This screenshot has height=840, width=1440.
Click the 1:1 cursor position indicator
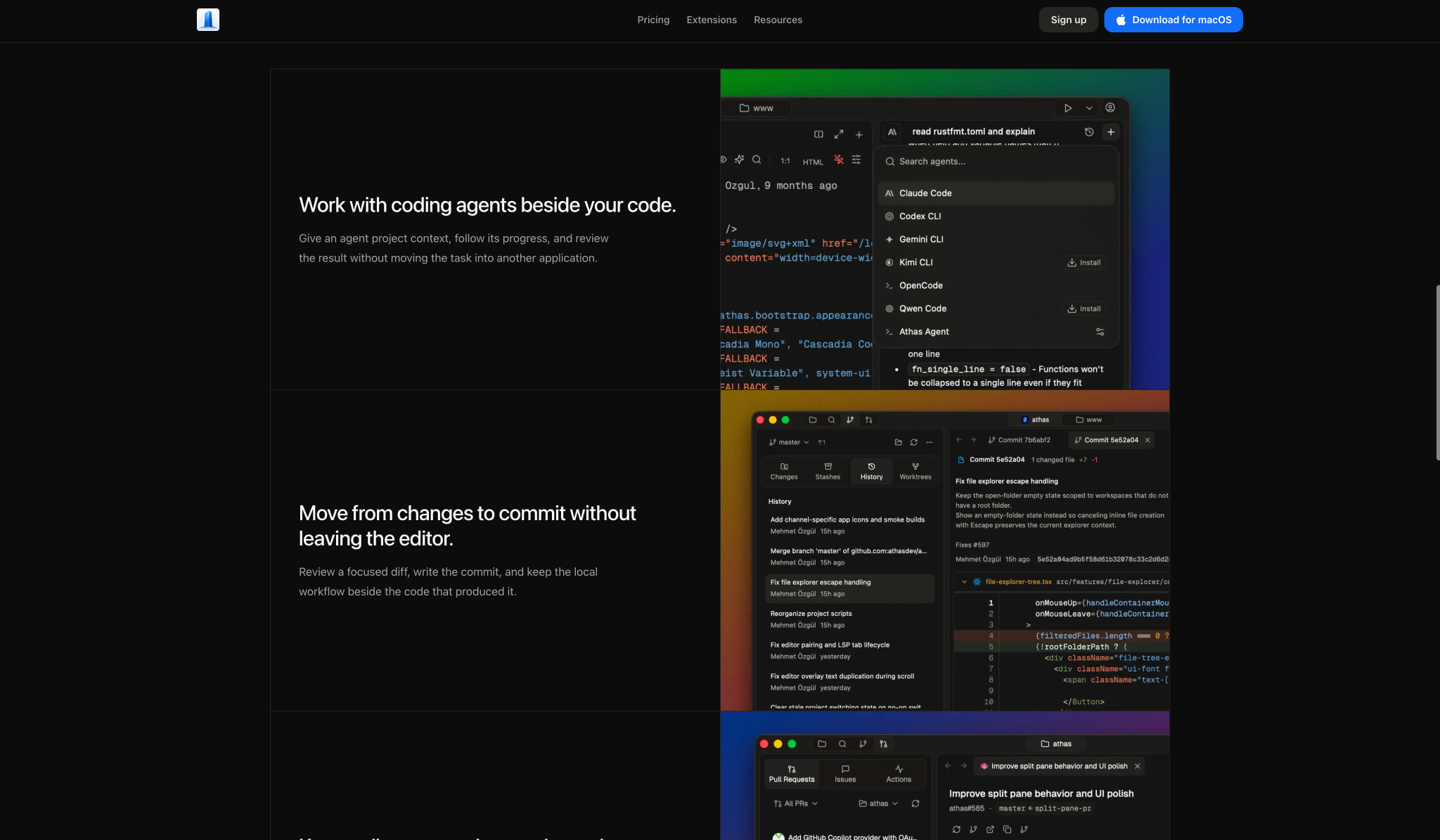point(785,161)
